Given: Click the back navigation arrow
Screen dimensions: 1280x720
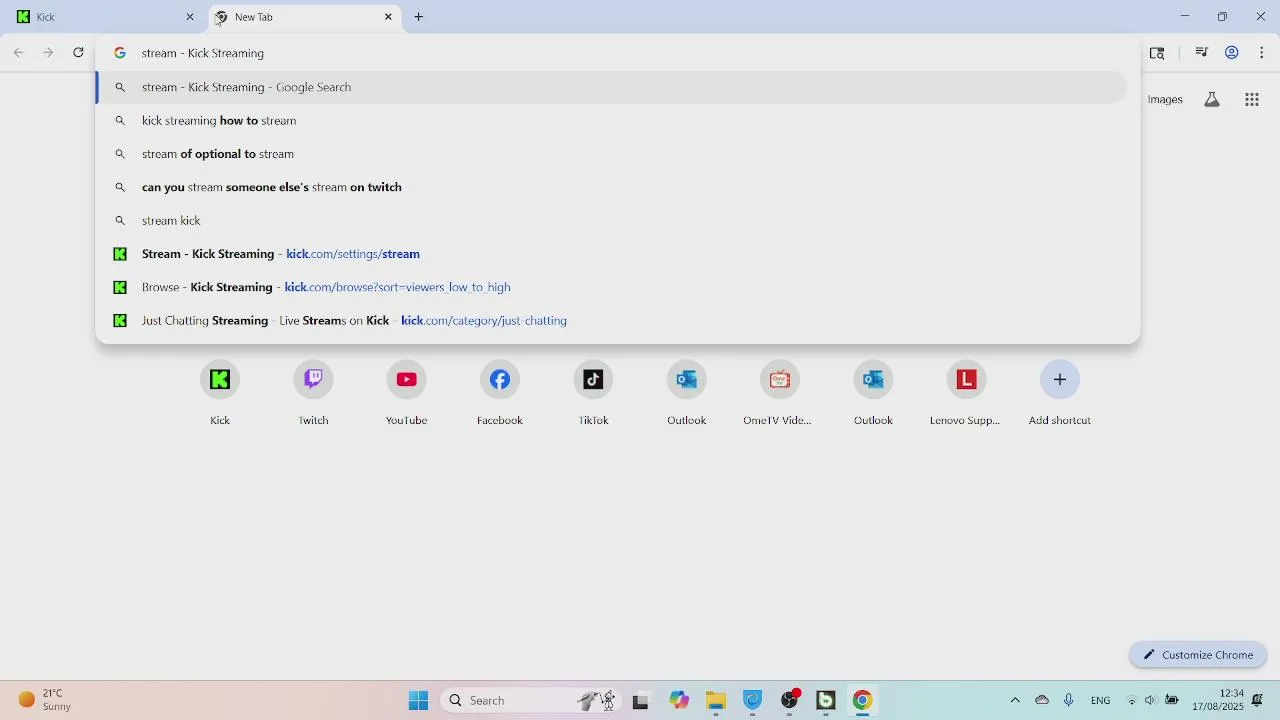Looking at the screenshot, I should (18, 53).
